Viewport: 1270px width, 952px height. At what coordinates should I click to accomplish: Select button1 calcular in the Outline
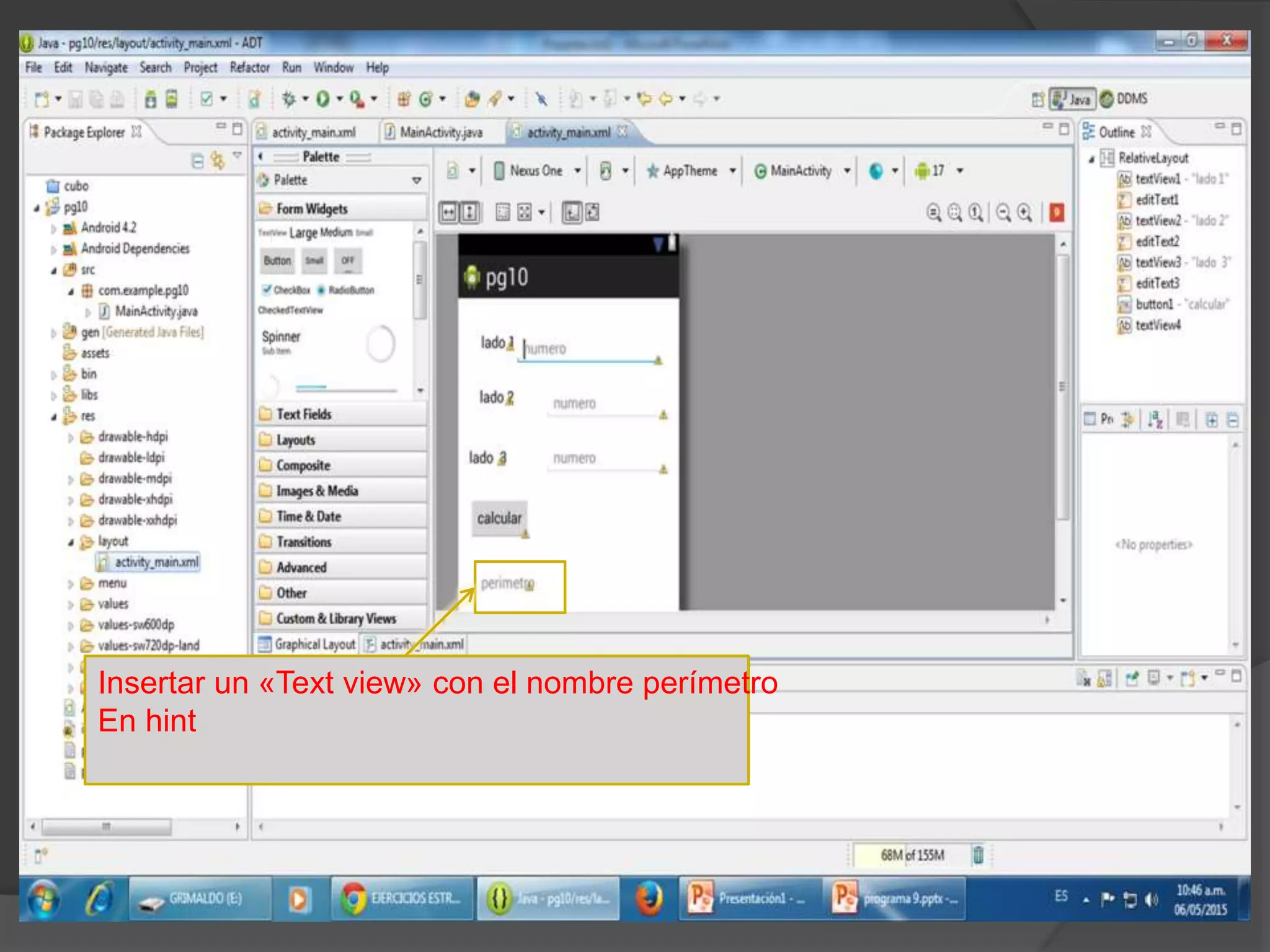coord(1173,304)
